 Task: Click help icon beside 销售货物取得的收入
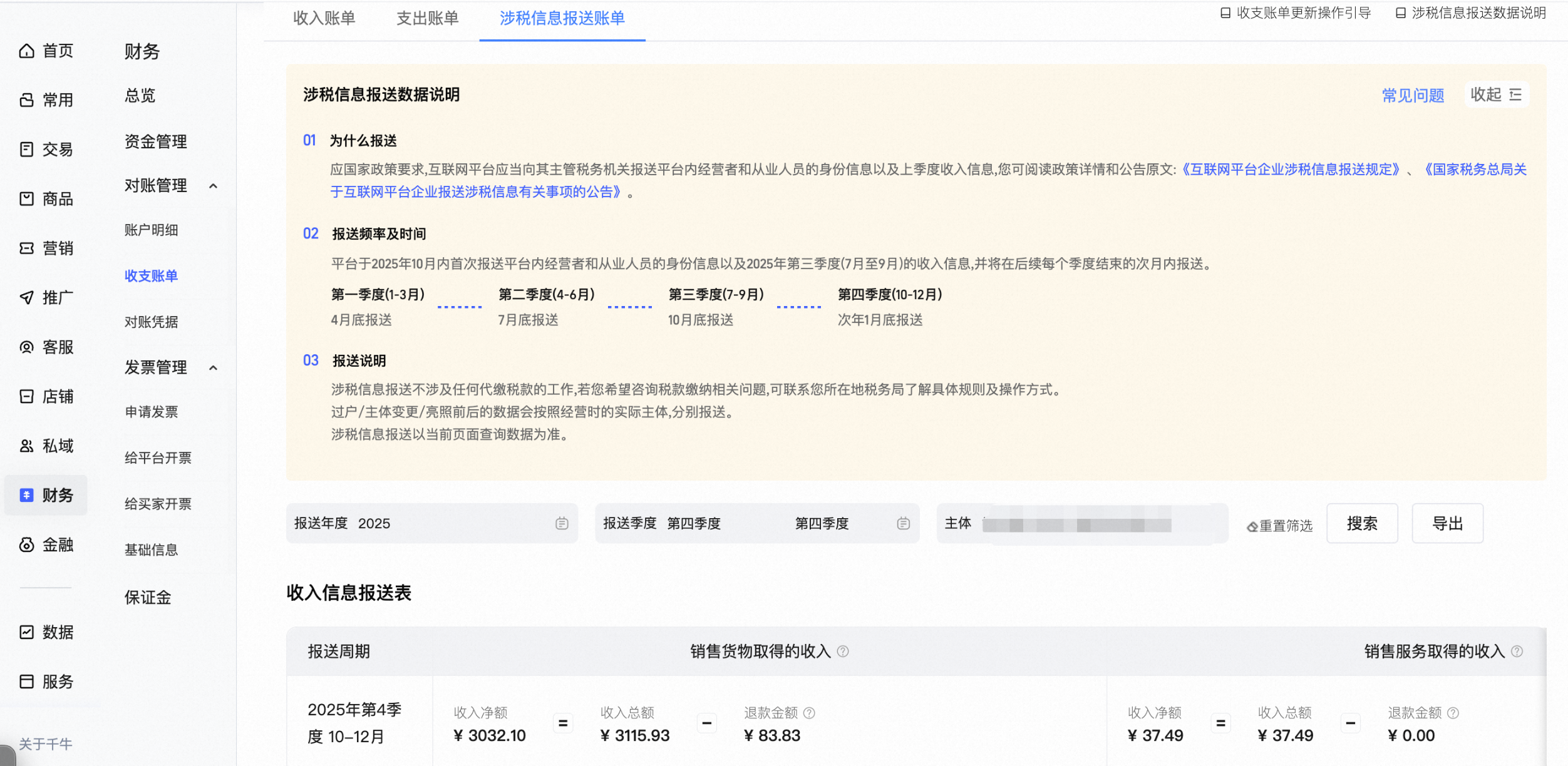pos(843,651)
